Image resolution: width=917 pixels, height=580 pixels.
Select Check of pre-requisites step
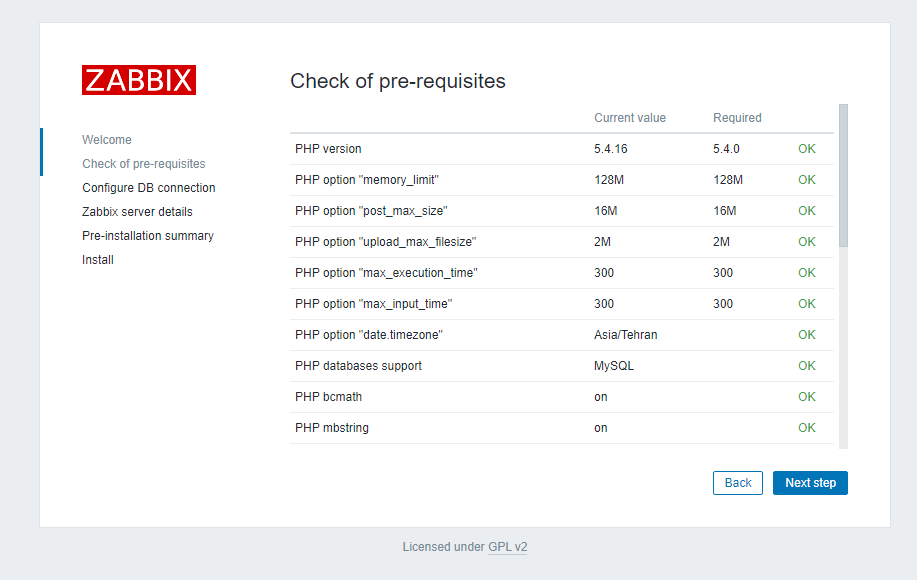click(144, 164)
